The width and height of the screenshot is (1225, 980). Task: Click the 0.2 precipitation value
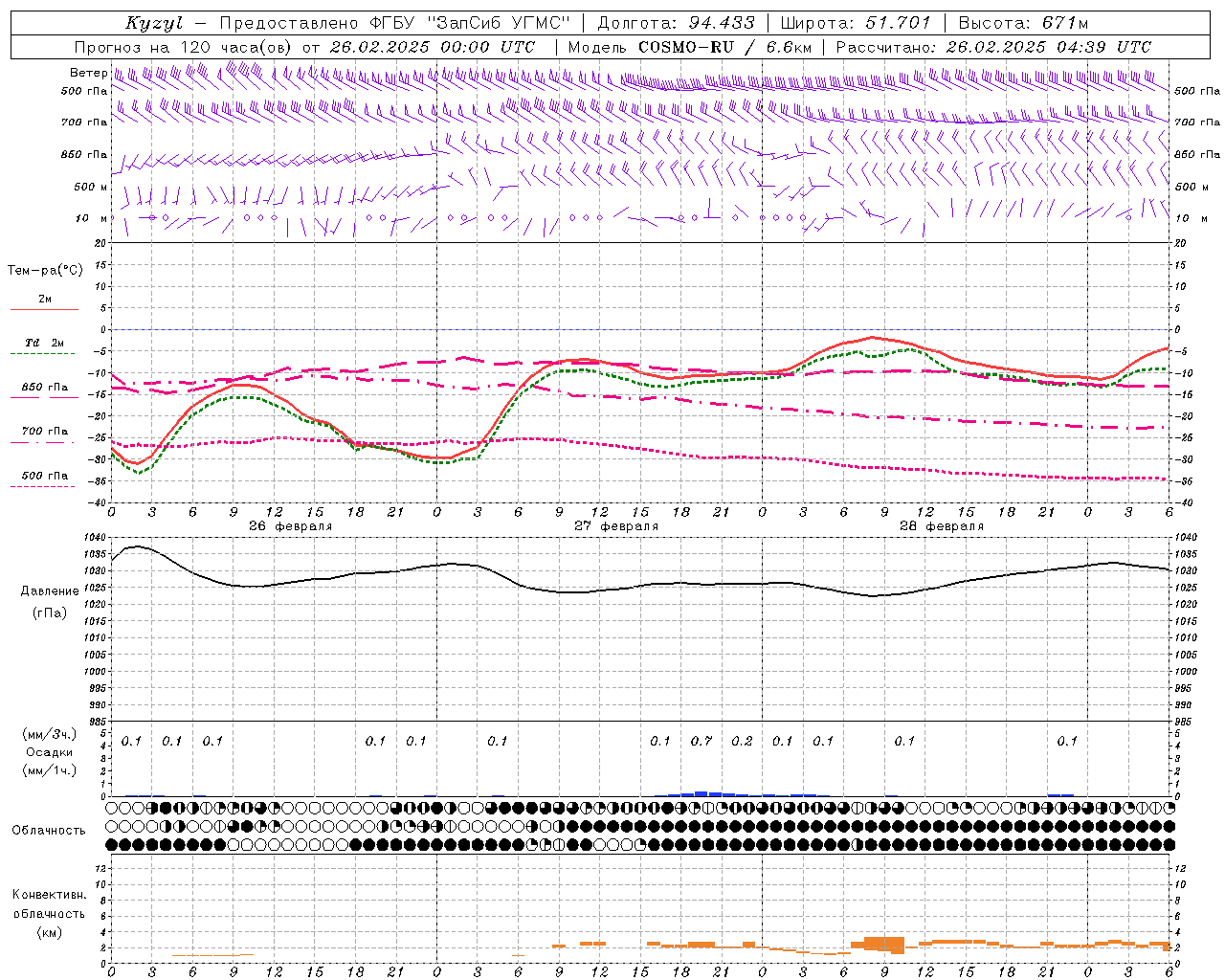(x=742, y=741)
